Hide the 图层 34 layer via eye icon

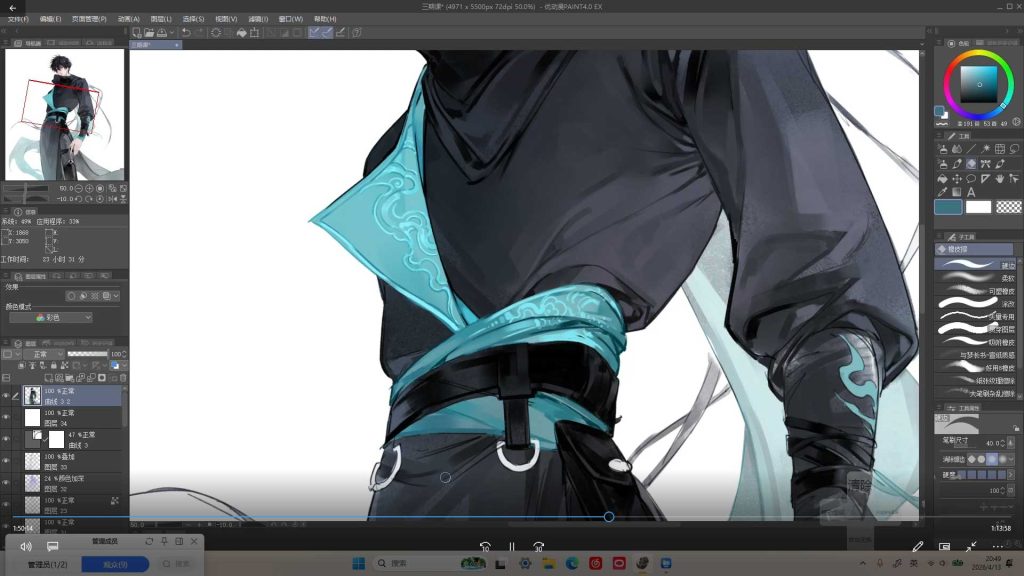click(6, 417)
